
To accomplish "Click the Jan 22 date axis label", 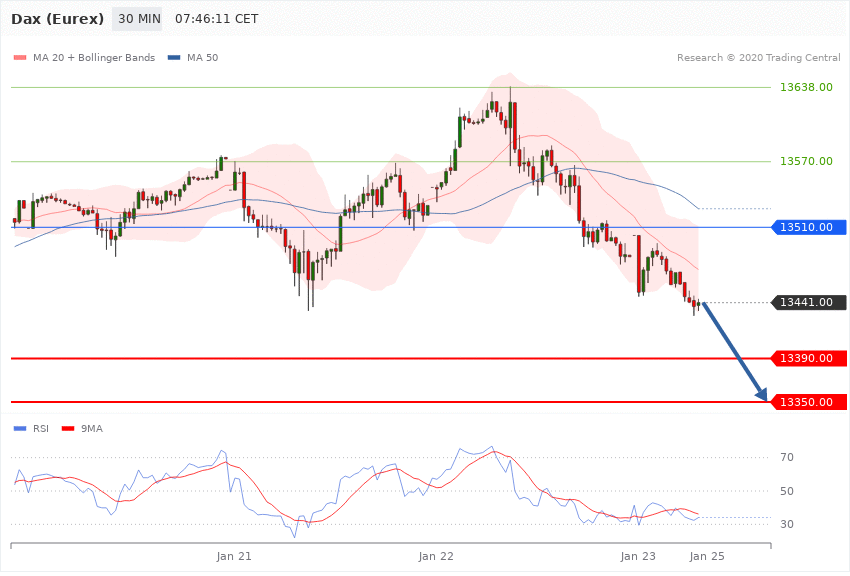I will pos(436,556).
